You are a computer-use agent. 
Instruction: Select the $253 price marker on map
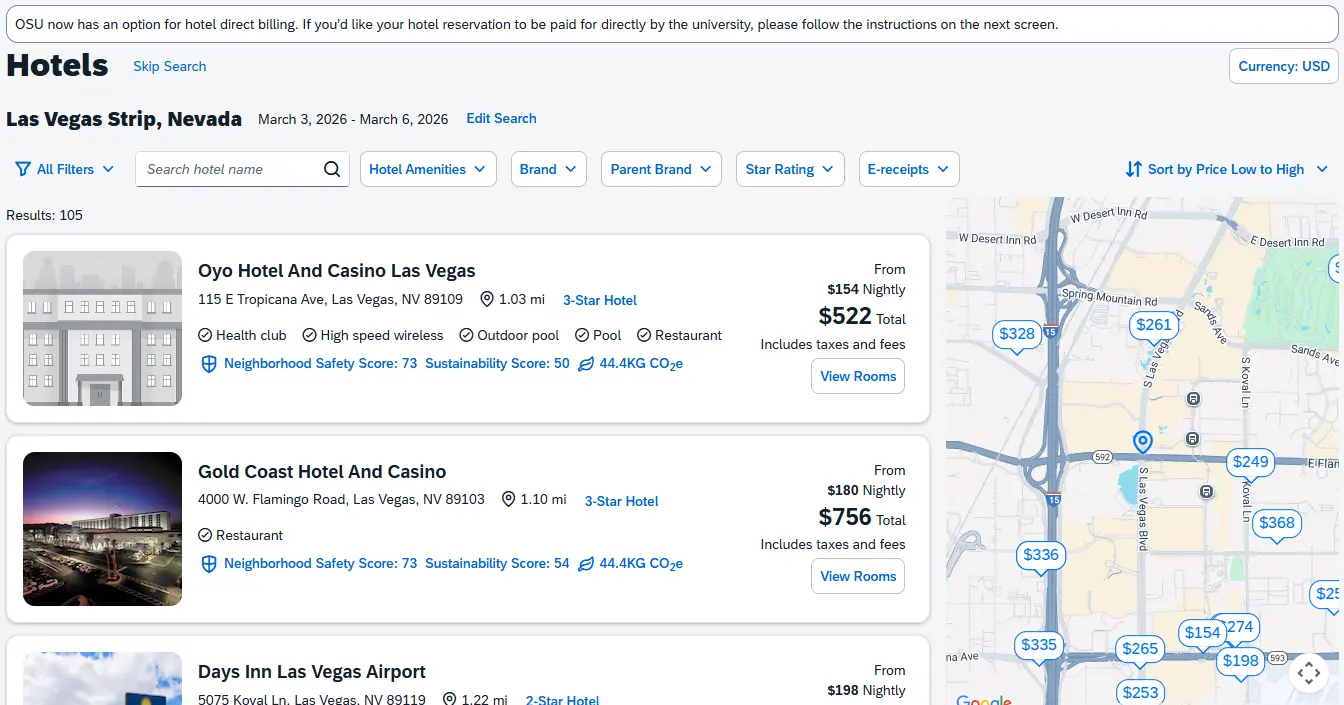[1140, 692]
